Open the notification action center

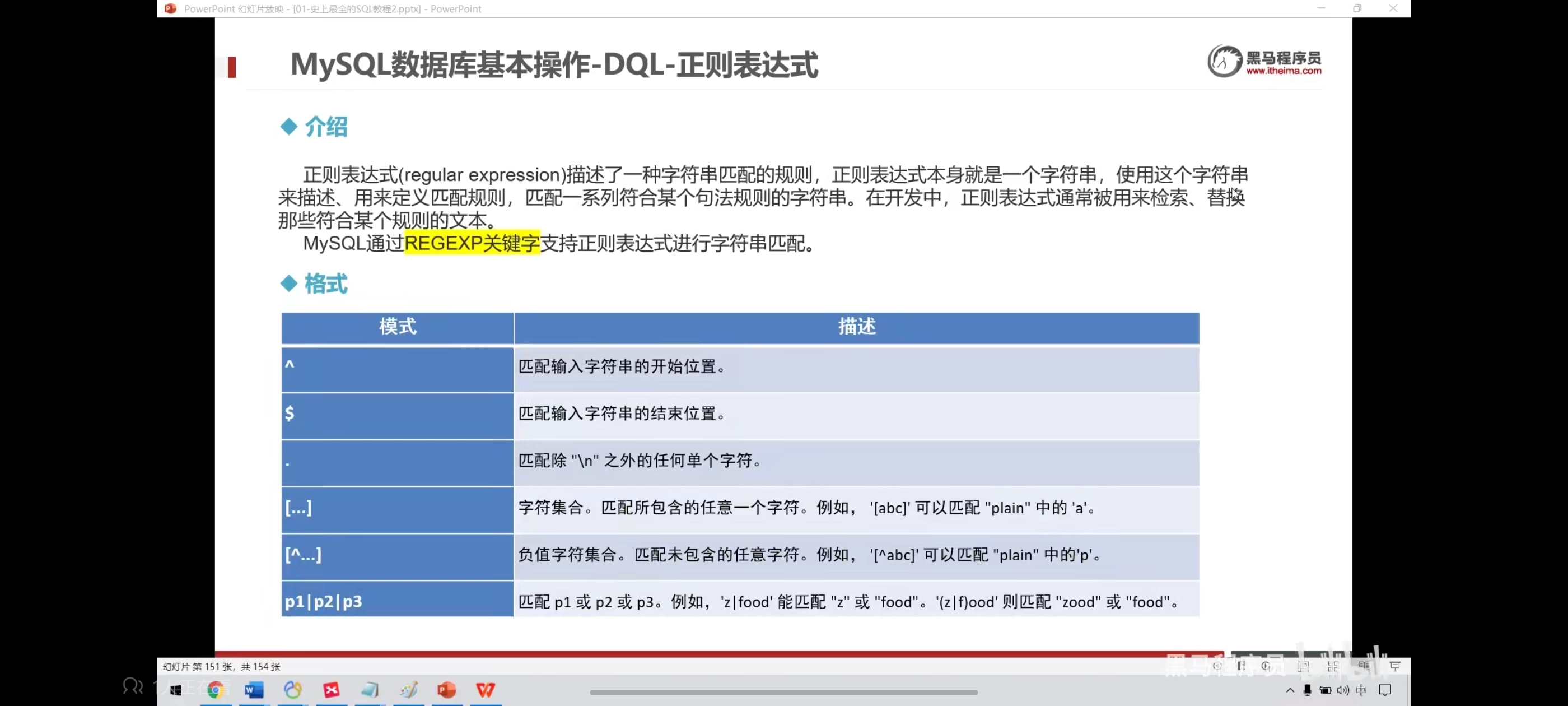pos(1385,690)
